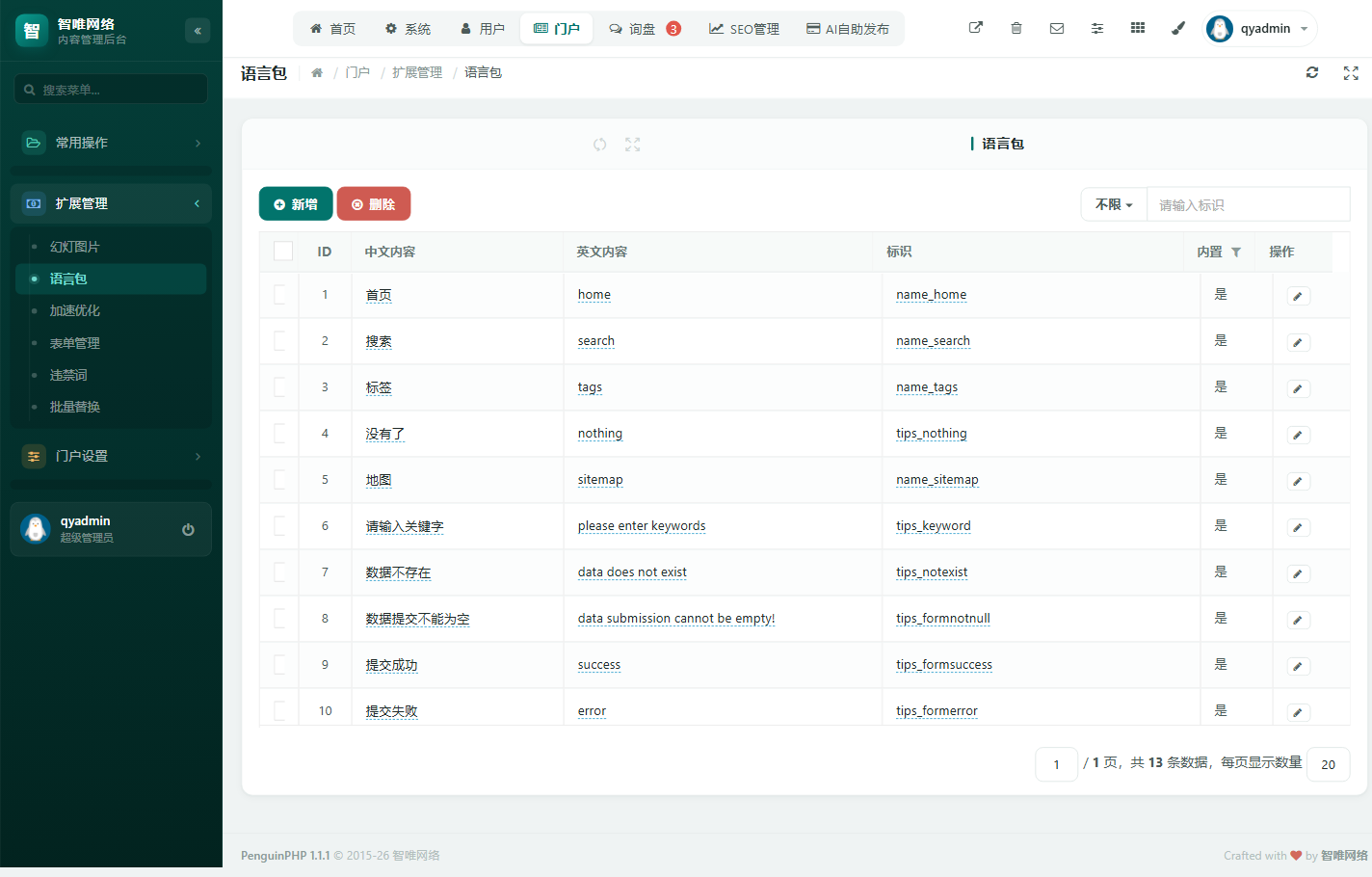Screen dimensions: 1372x877
Task: Click the trash (clear cache) icon in top bar
Action: [x=1016, y=28]
